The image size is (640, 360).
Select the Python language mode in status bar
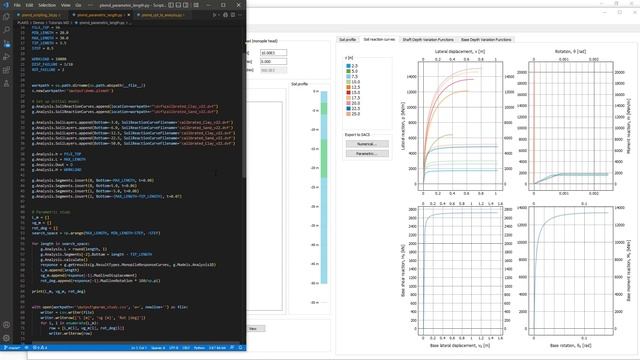click(199, 348)
